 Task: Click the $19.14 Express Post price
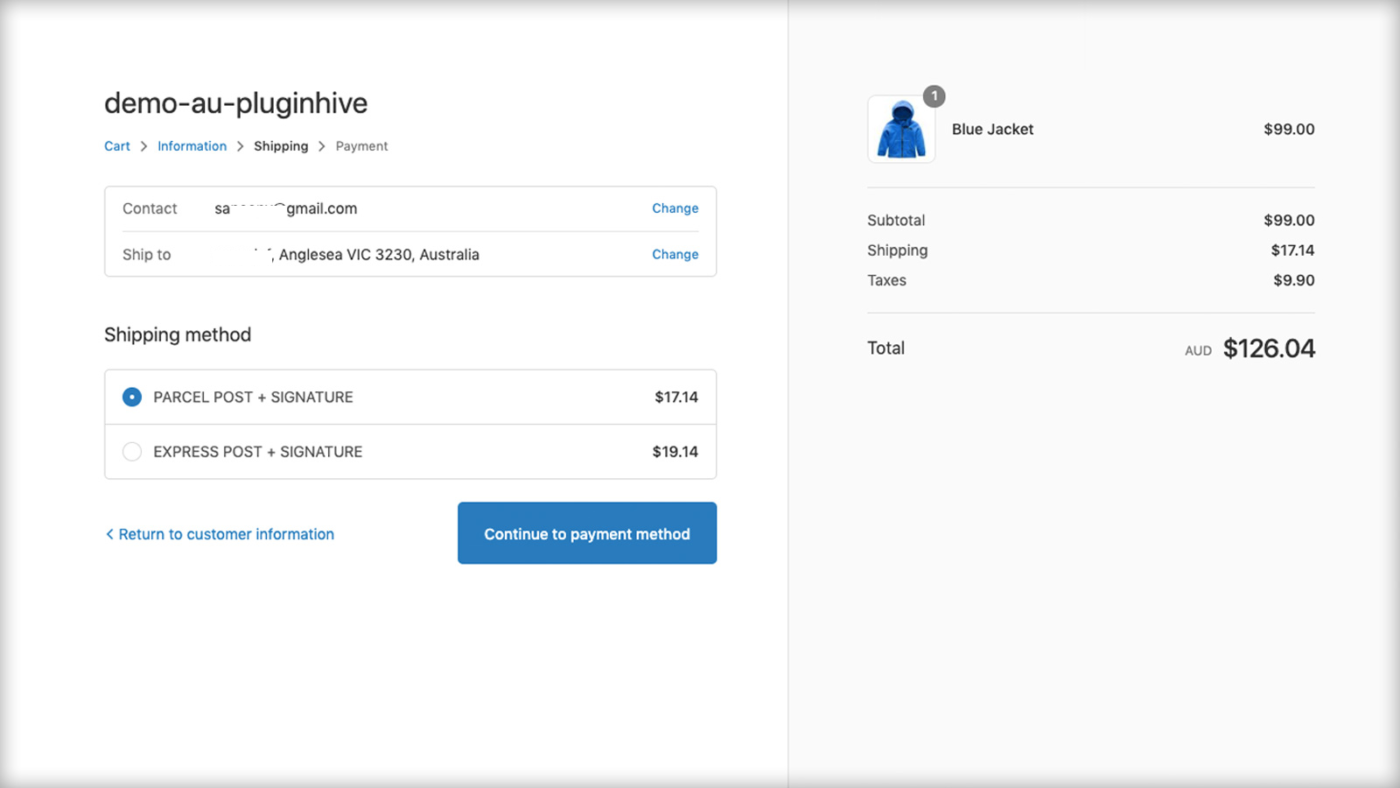click(x=676, y=452)
